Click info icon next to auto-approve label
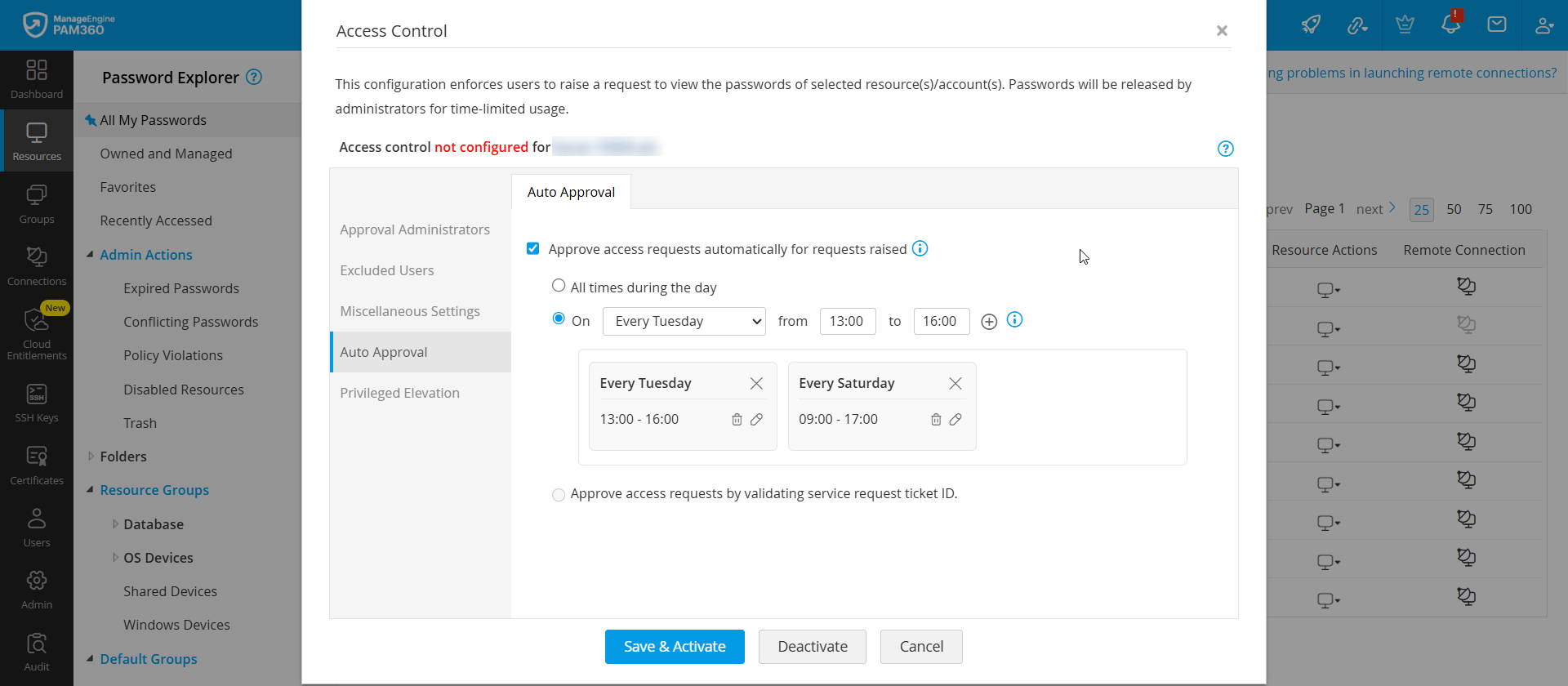Screen dimensions: 1568x686 click(920, 249)
